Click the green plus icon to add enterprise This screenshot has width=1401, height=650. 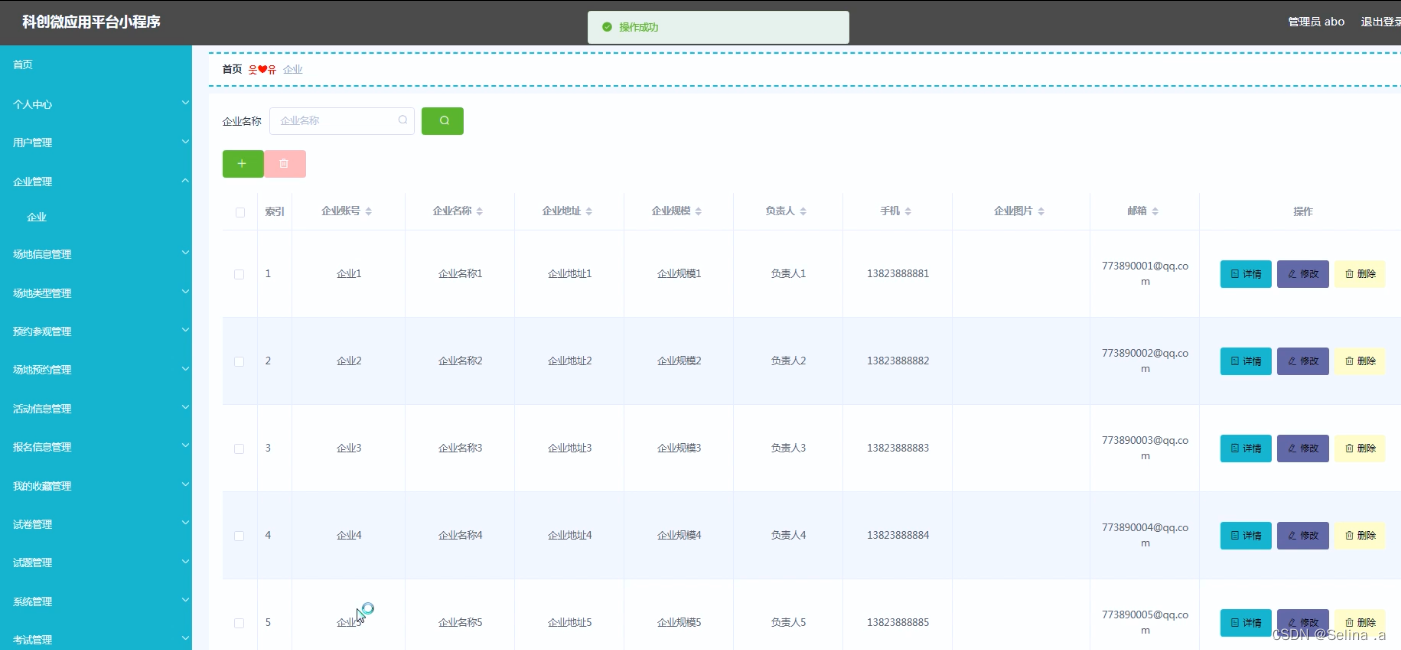[242, 163]
